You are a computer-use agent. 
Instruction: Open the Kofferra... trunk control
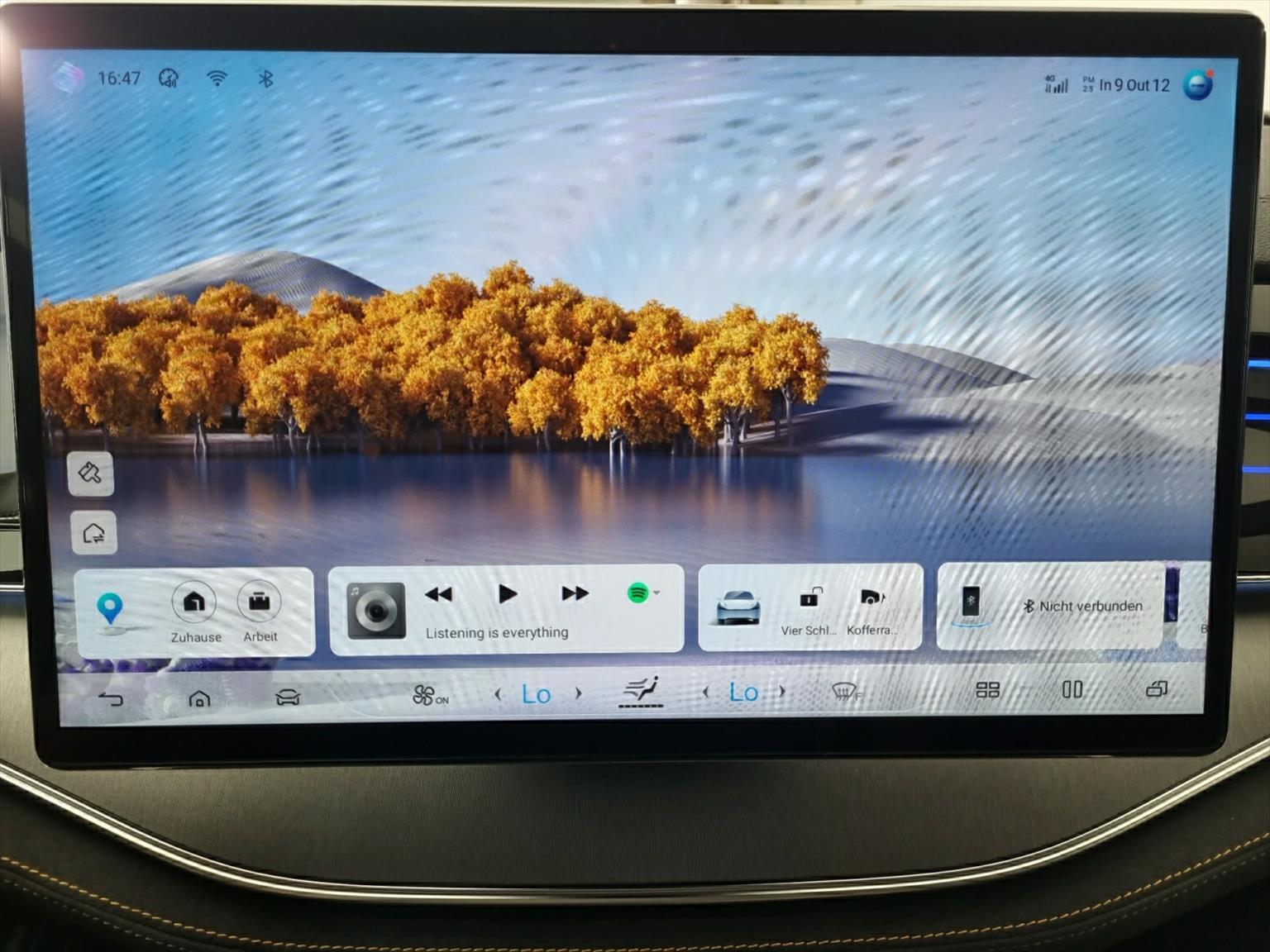tap(872, 612)
